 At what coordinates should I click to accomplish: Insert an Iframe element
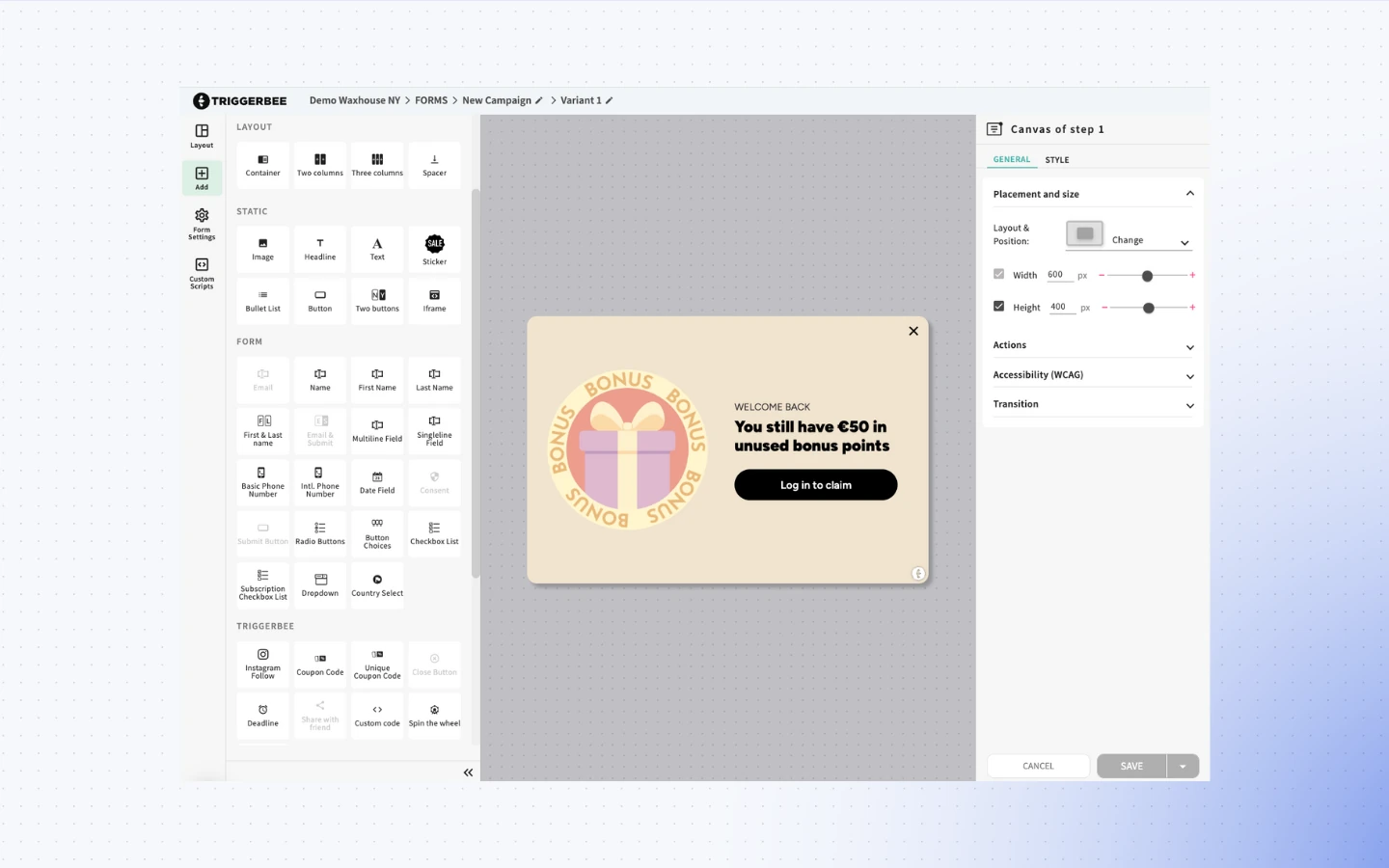coord(434,301)
